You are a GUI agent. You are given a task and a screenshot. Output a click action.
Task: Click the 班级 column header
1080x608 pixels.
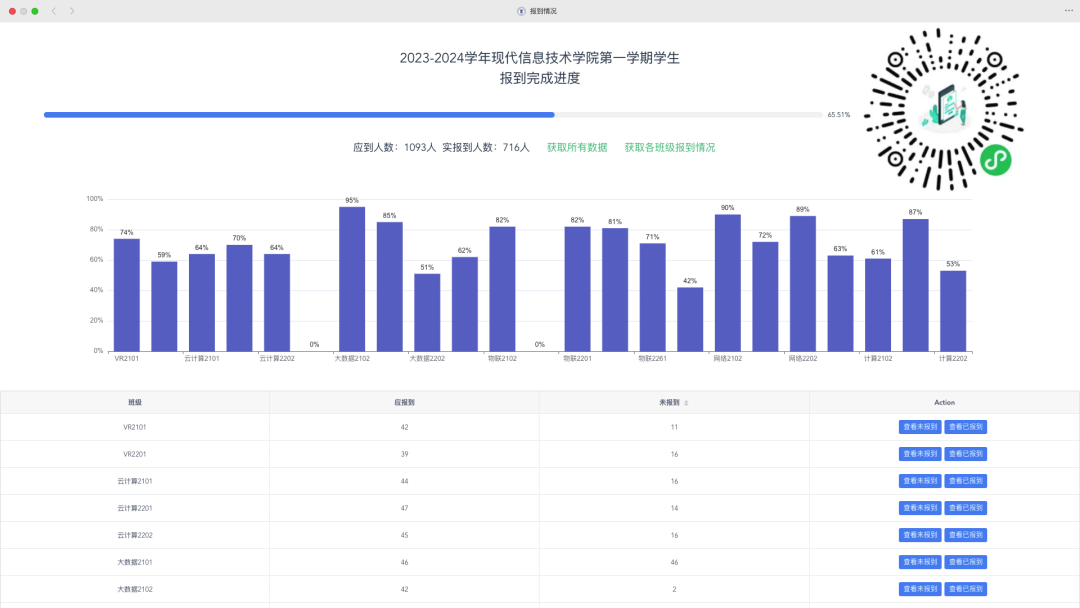click(135, 402)
